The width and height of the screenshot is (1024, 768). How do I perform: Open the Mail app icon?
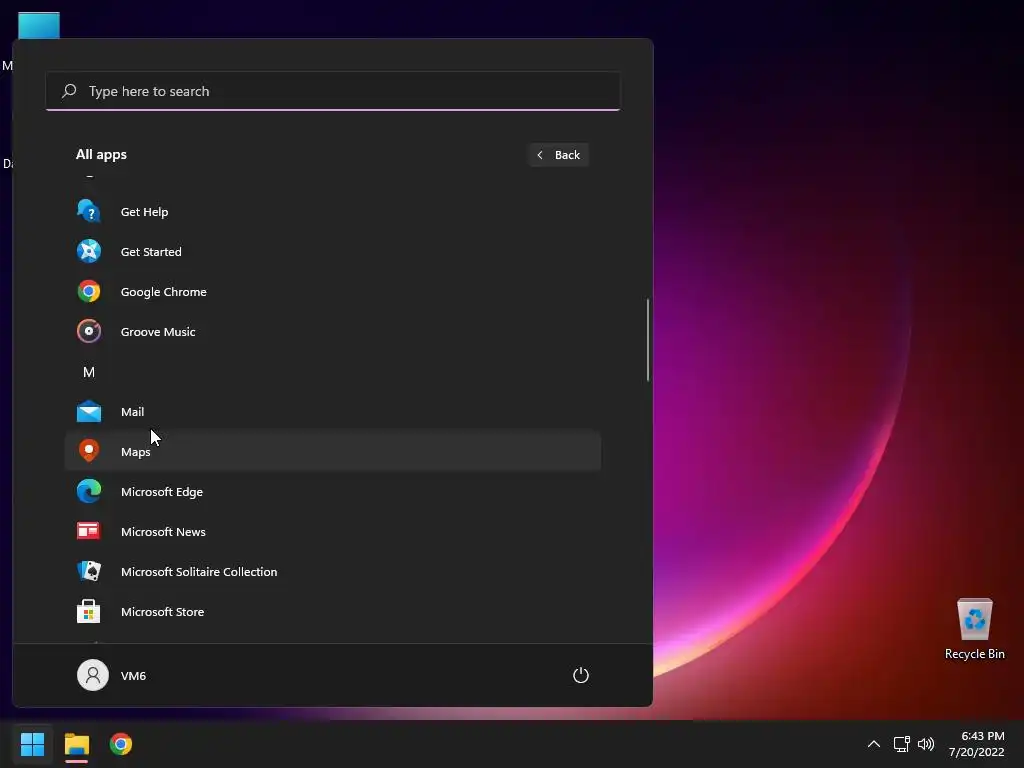point(89,411)
